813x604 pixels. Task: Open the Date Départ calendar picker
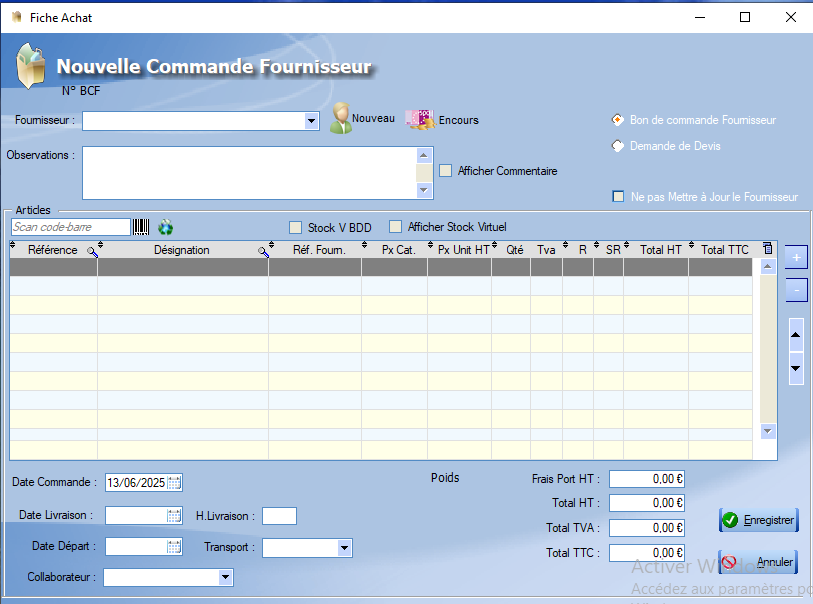(174, 547)
